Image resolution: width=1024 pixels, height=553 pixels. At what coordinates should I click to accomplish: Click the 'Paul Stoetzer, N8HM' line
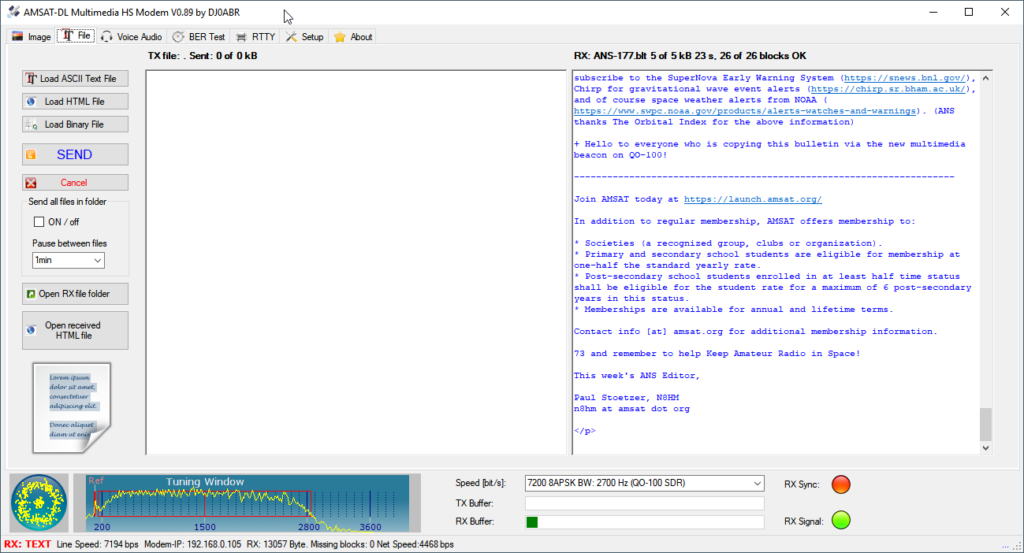[x=626, y=398]
